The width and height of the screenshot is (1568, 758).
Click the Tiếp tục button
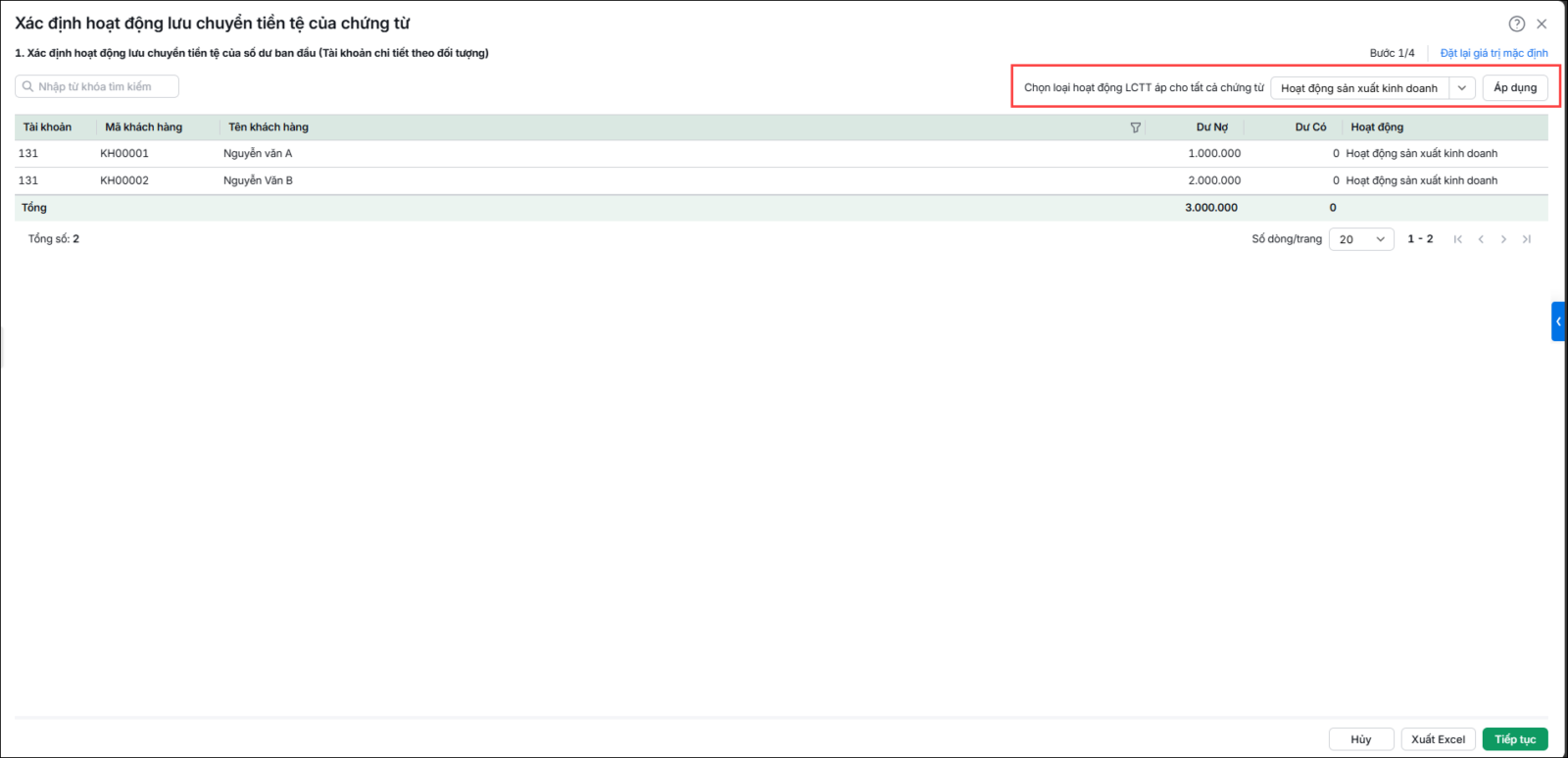pos(1515,739)
